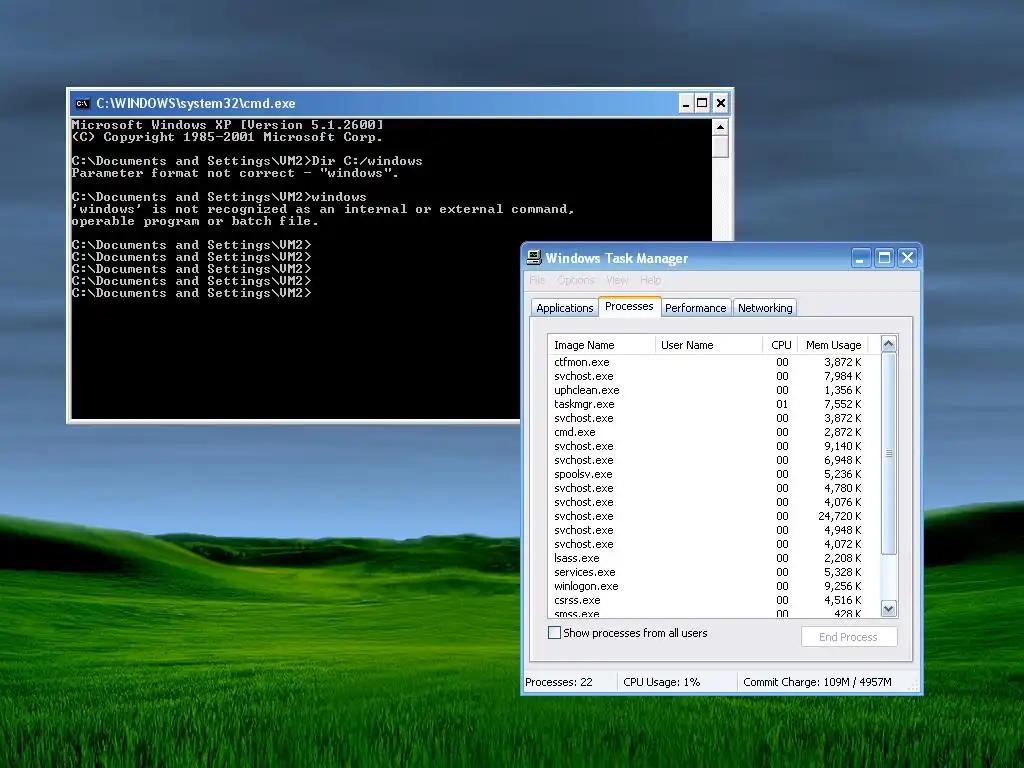Click the End Process button
This screenshot has width=1024, height=768.
[849, 637]
